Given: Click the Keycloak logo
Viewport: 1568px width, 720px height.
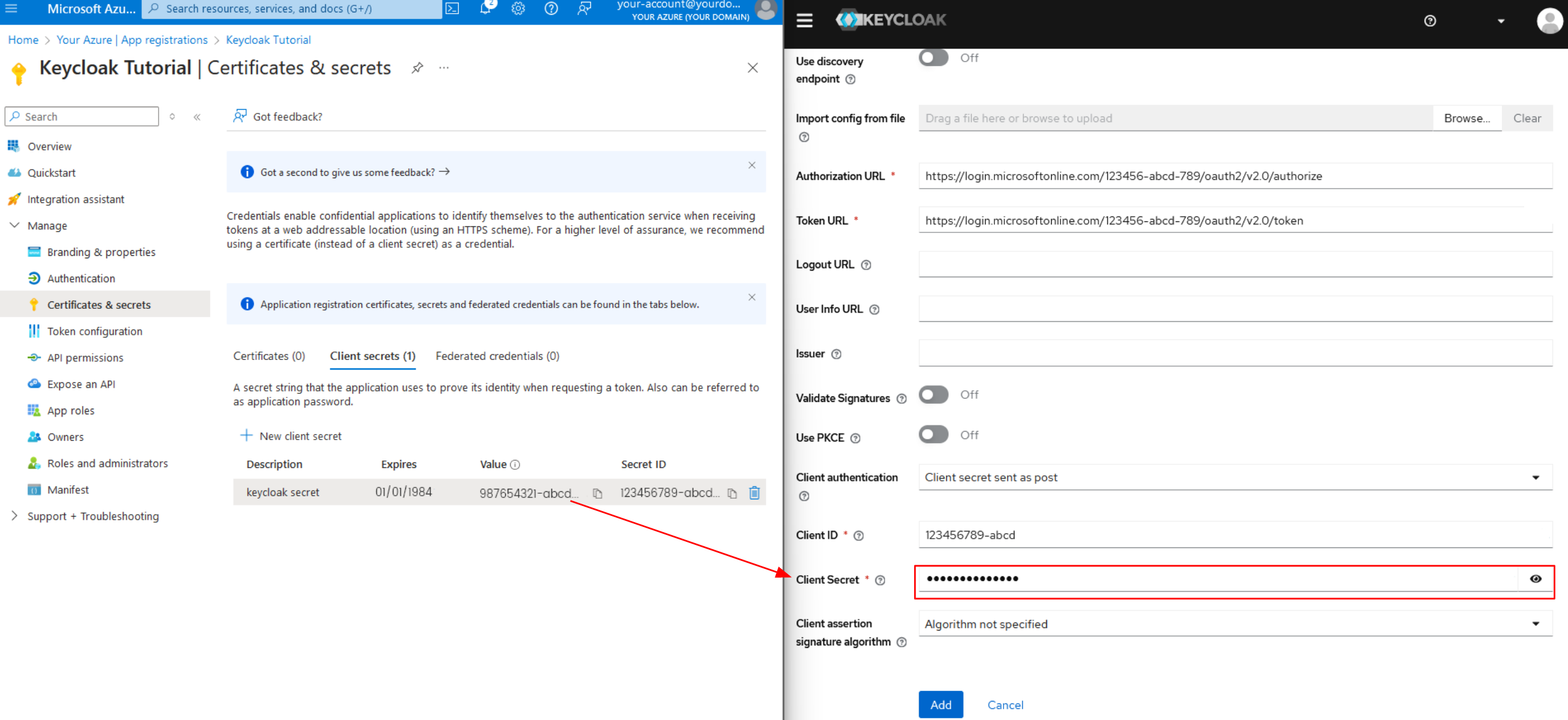Looking at the screenshot, I should tap(891, 20).
